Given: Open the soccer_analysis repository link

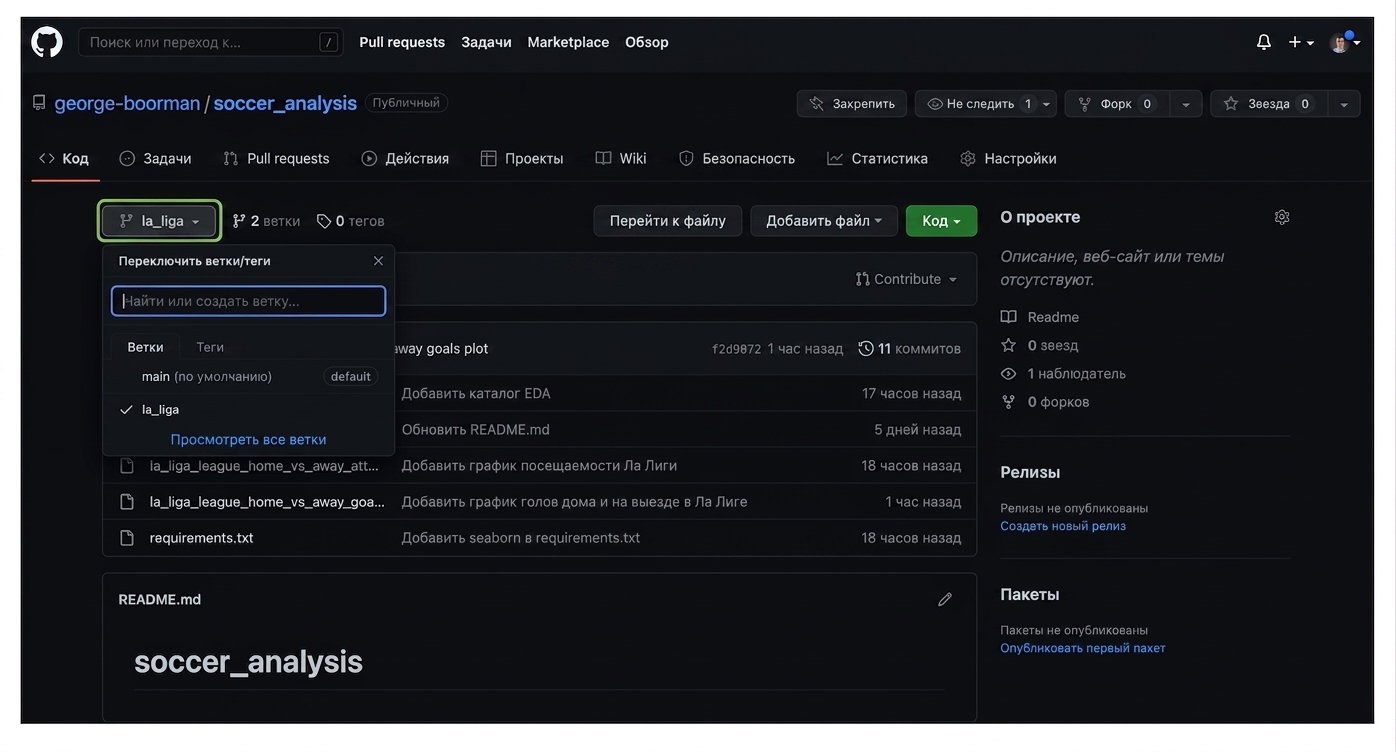Looking at the screenshot, I should pos(285,103).
